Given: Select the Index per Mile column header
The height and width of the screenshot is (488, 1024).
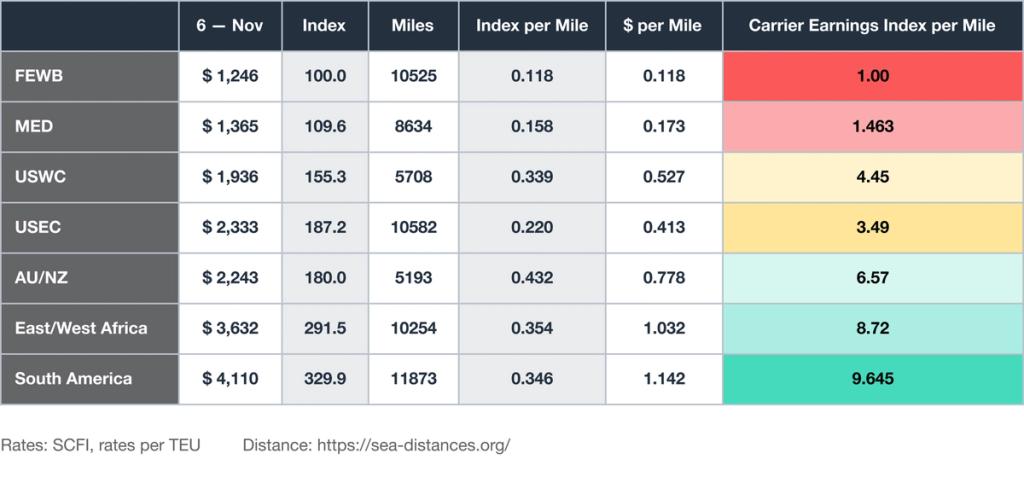Looking at the screenshot, I should coord(532,26).
